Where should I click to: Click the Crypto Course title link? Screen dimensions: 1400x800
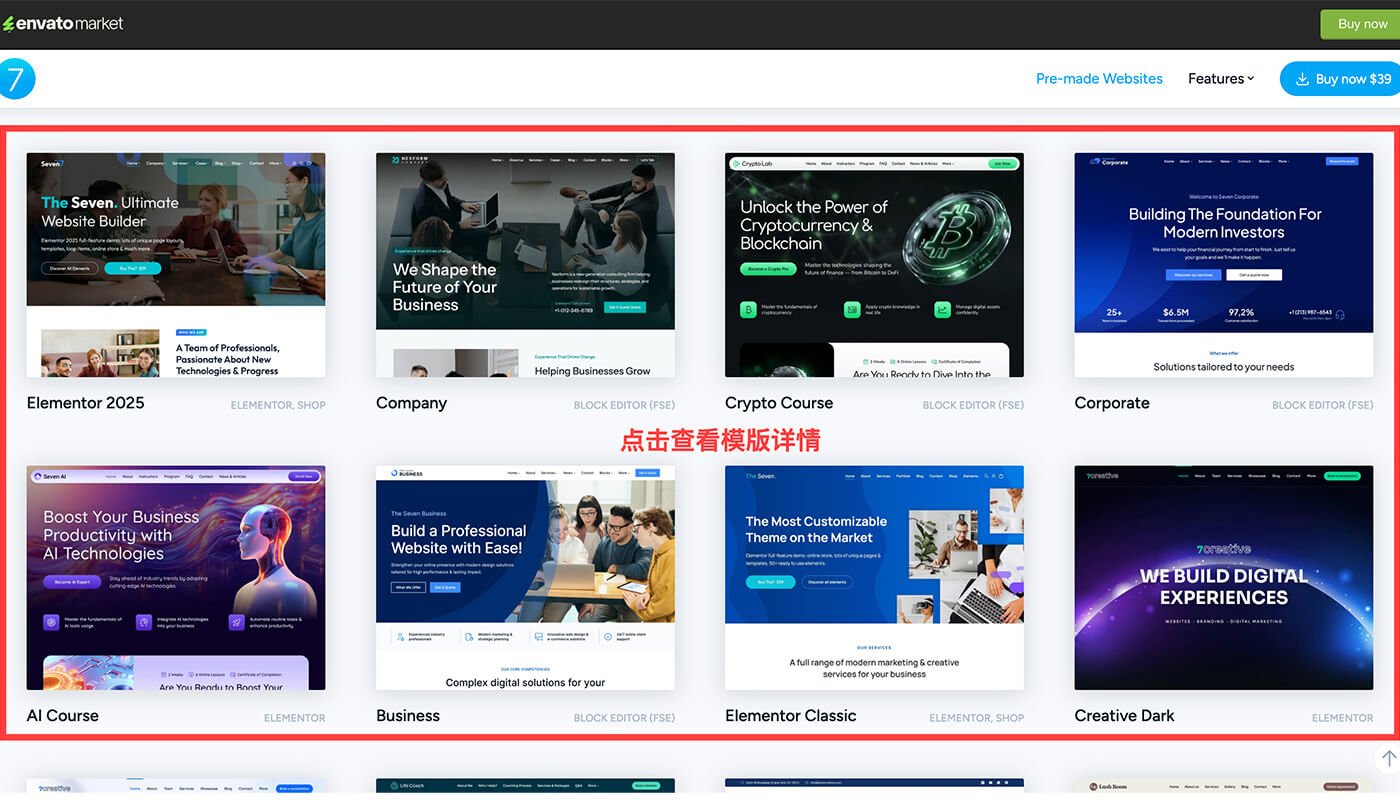tap(779, 403)
